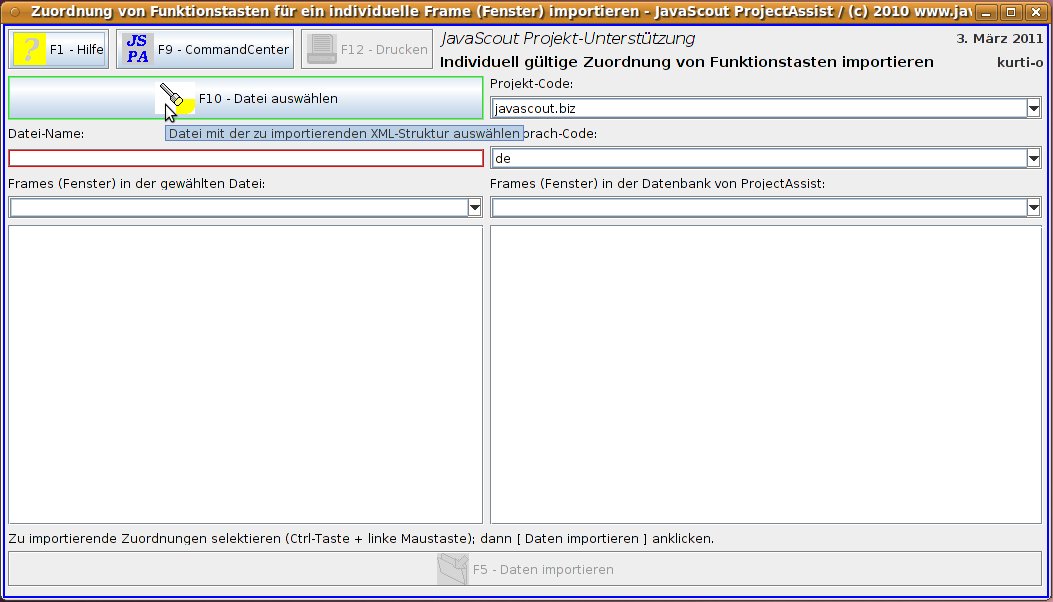The height and width of the screenshot is (602, 1053).
Task: Close the ProjectAssist import window
Action: click(x=1033, y=13)
